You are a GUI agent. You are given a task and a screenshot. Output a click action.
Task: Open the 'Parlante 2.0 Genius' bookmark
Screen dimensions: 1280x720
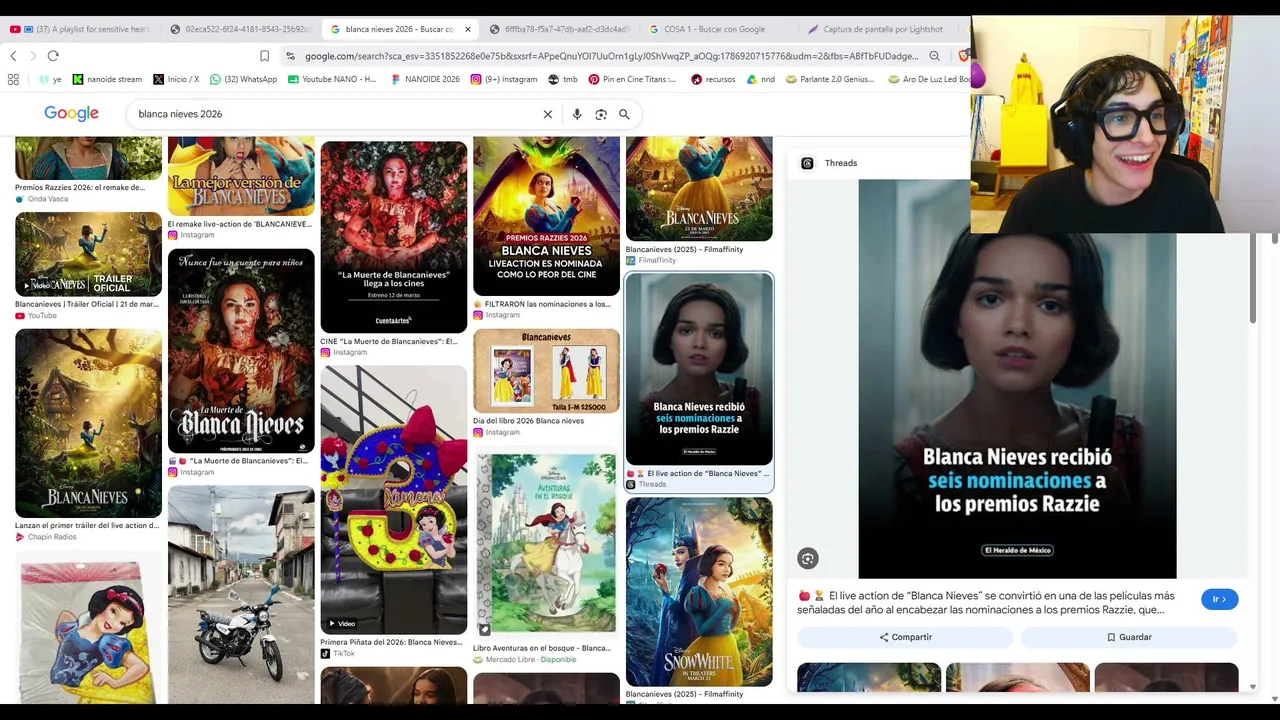(831, 79)
